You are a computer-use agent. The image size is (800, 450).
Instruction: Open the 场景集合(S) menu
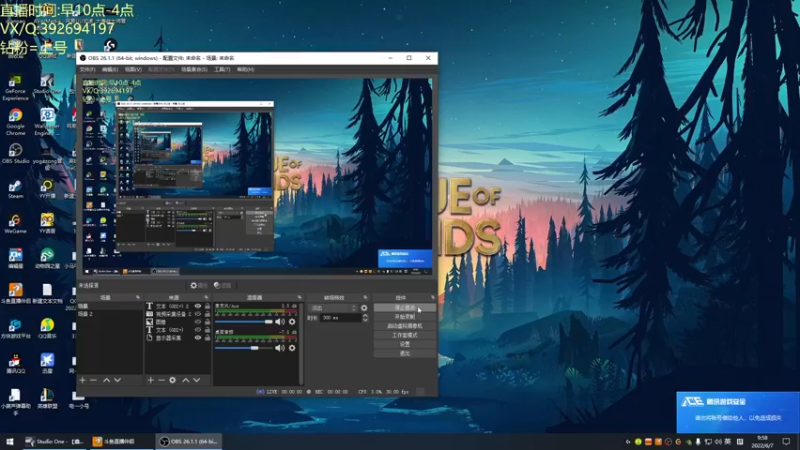[194, 69]
